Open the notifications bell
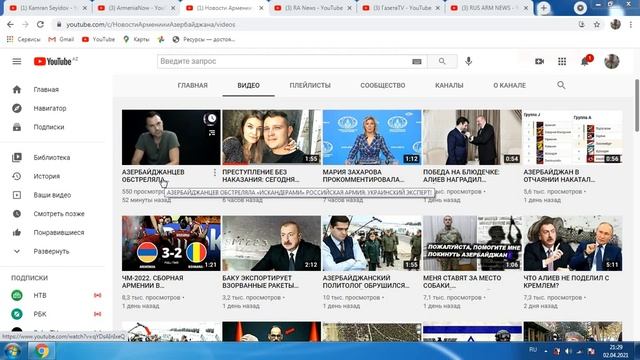This screenshot has height=360, width=640. tap(585, 61)
